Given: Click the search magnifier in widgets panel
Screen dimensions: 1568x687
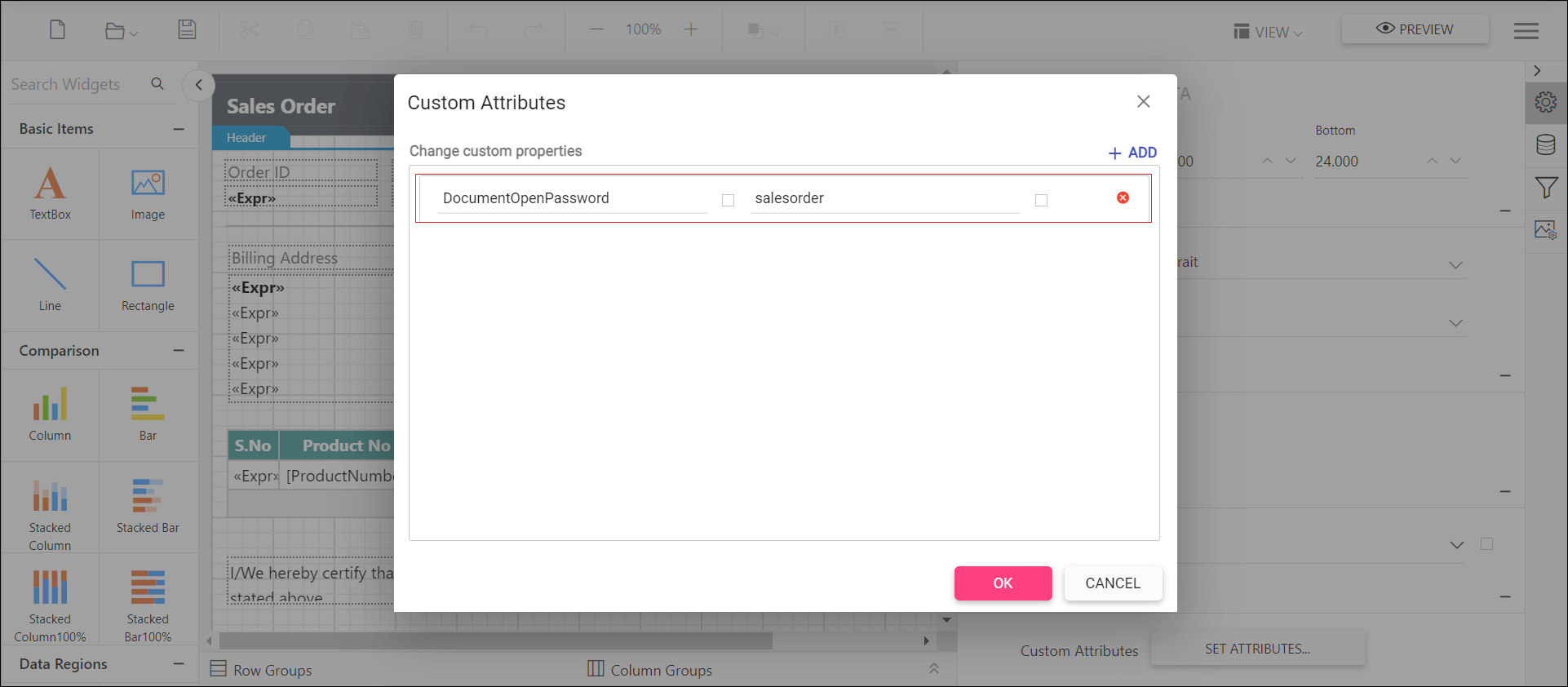Looking at the screenshot, I should (x=157, y=84).
